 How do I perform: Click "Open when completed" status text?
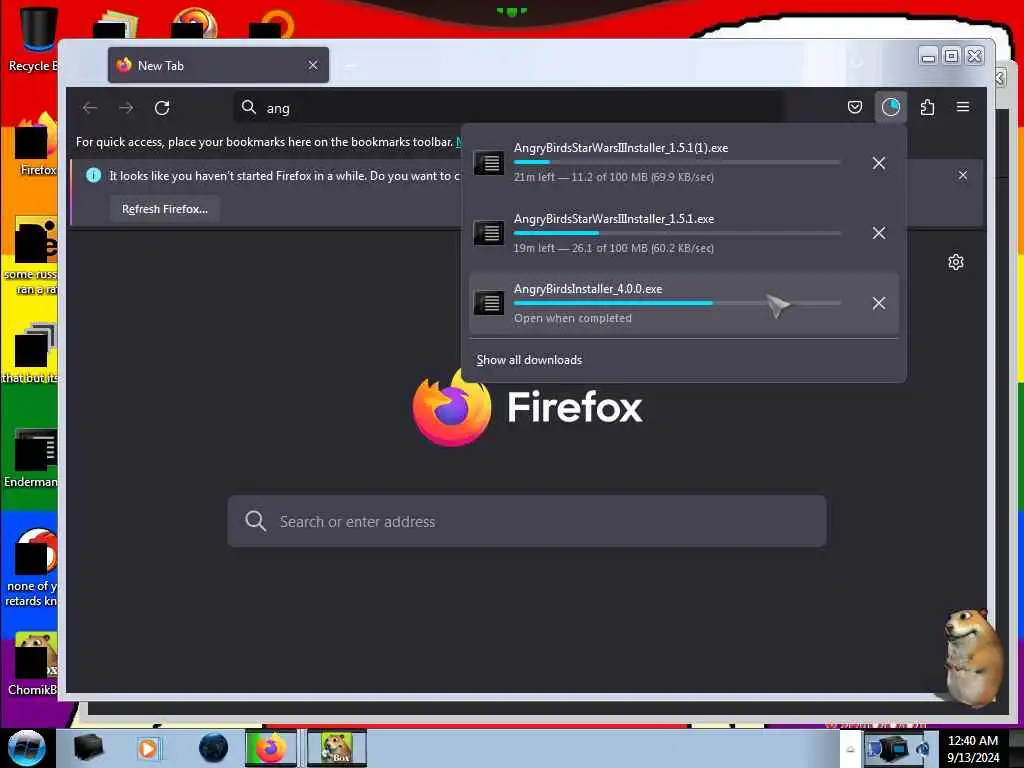click(573, 318)
